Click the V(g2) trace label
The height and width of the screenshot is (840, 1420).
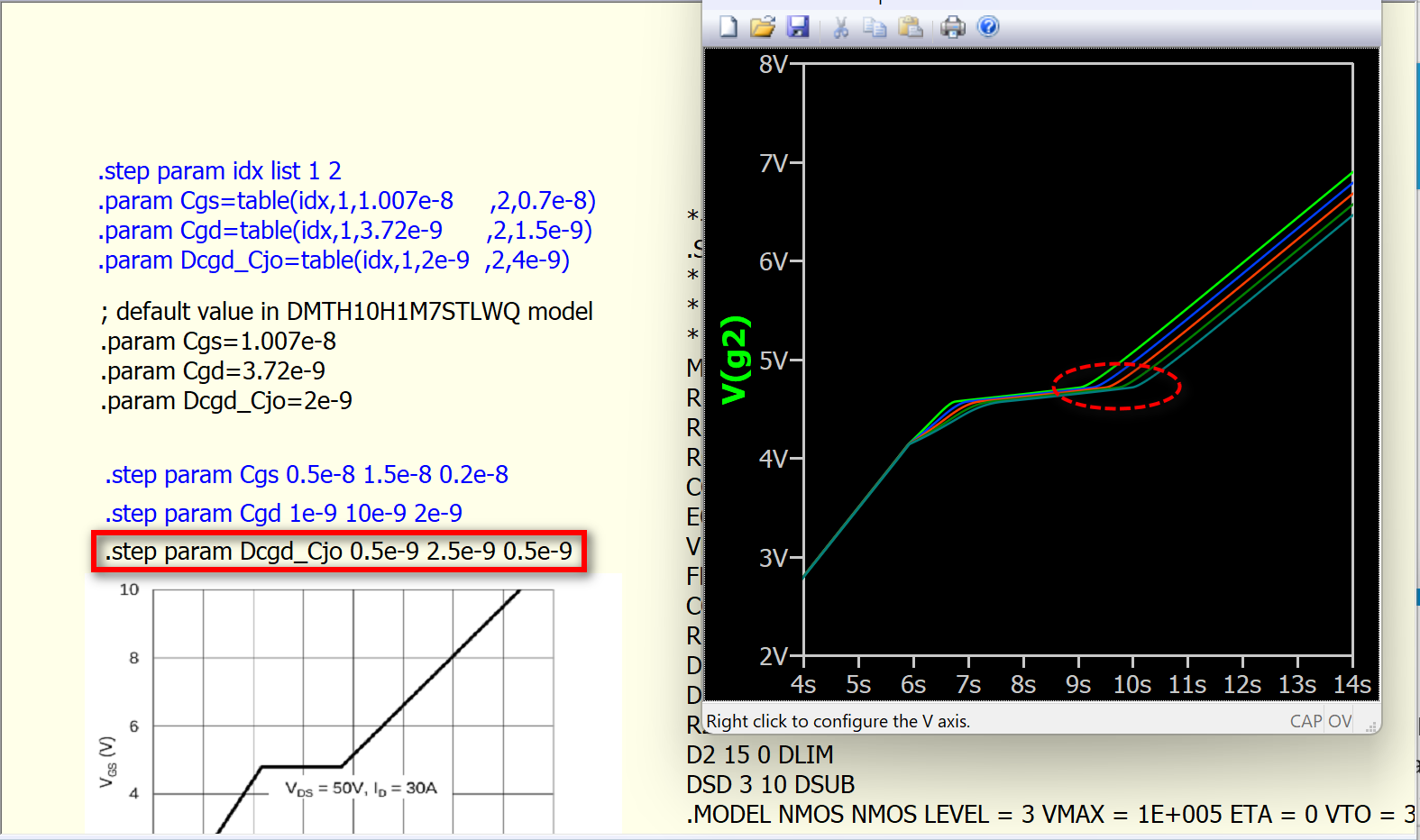pyautogui.click(x=735, y=359)
